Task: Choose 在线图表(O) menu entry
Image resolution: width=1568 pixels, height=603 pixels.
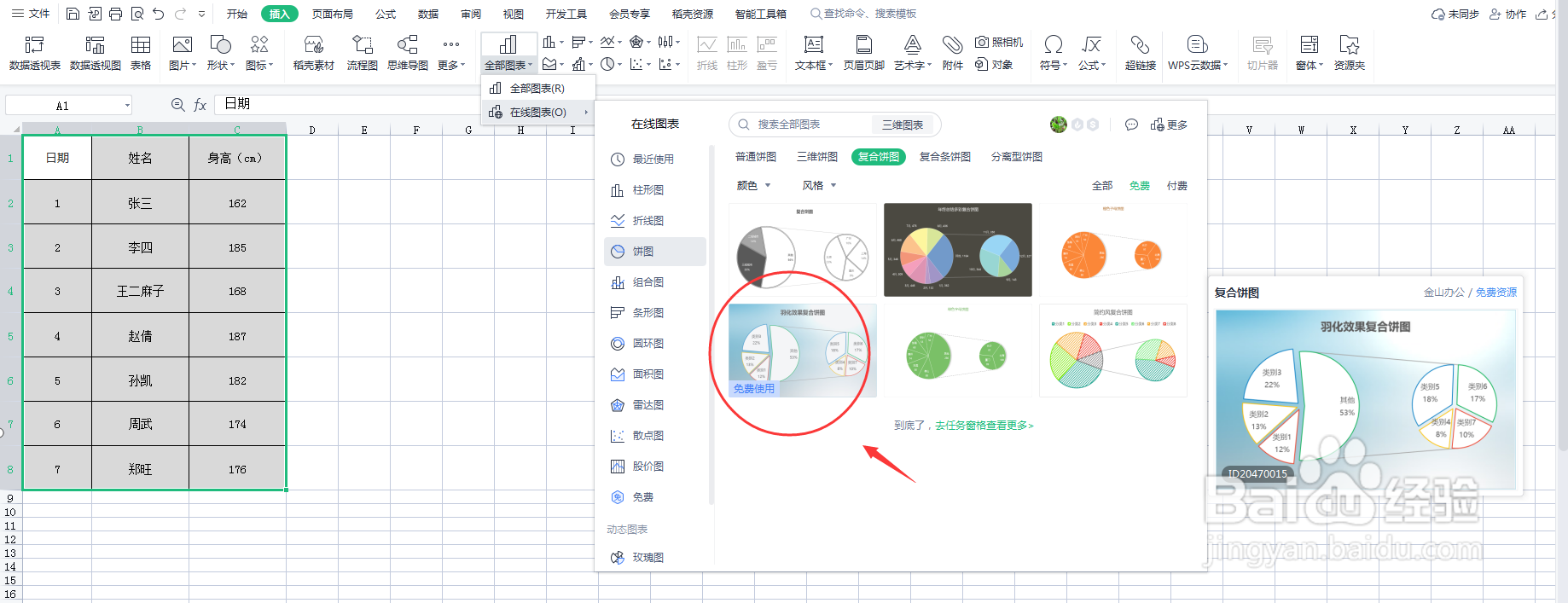Action: [537, 112]
